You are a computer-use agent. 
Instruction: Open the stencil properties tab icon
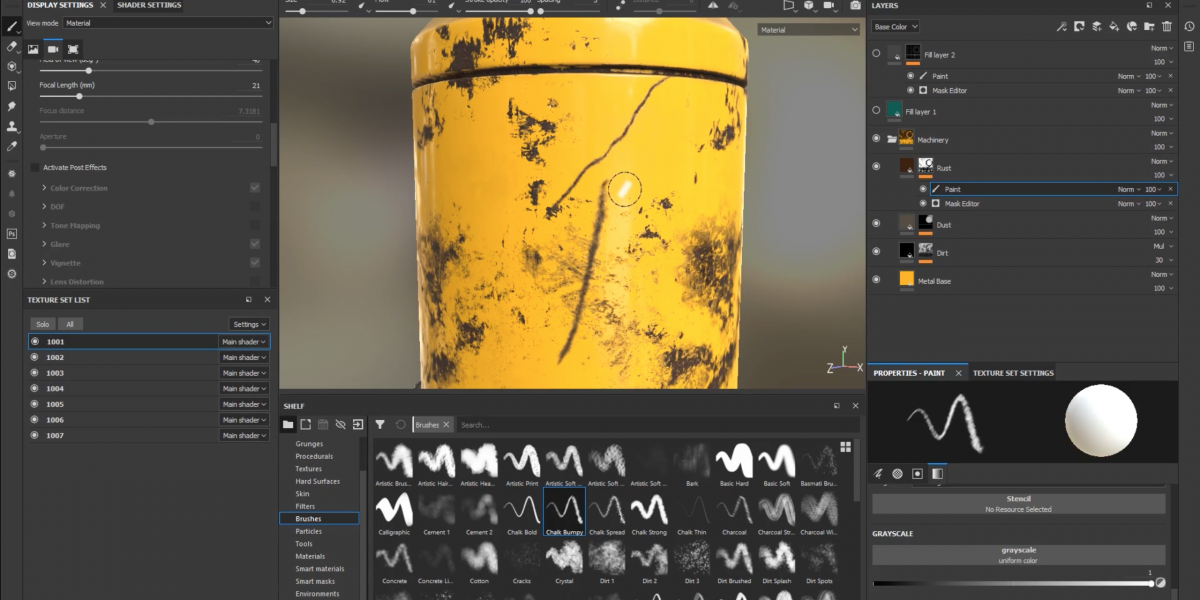click(x=917, y=473)
